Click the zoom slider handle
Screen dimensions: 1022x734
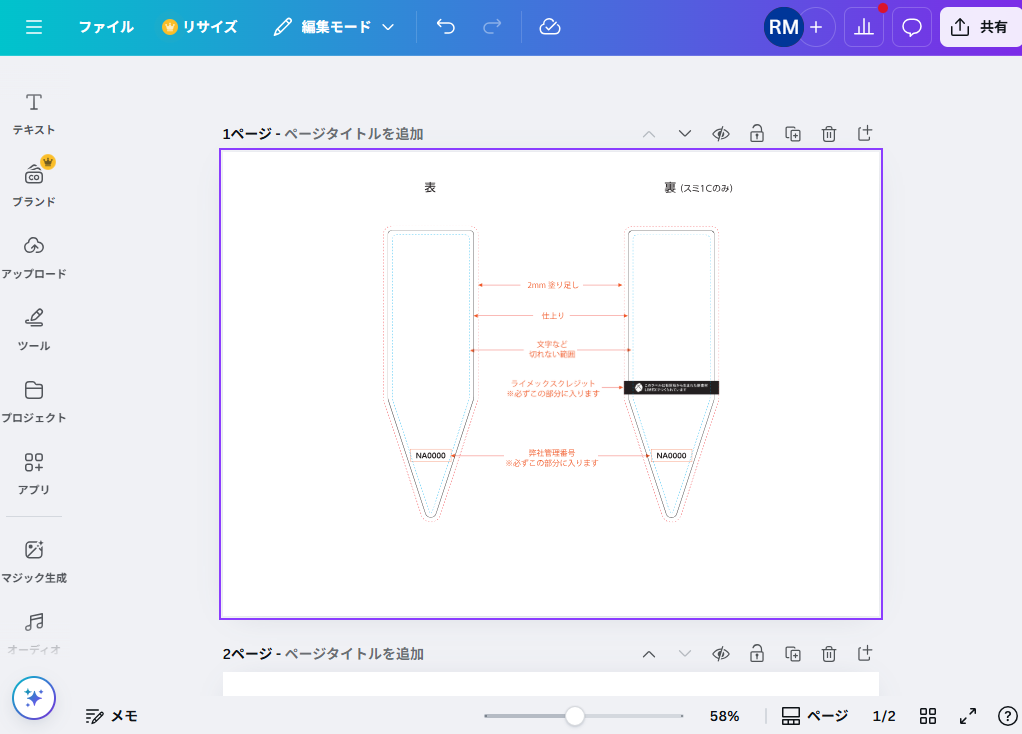click(x=575, y=716)
